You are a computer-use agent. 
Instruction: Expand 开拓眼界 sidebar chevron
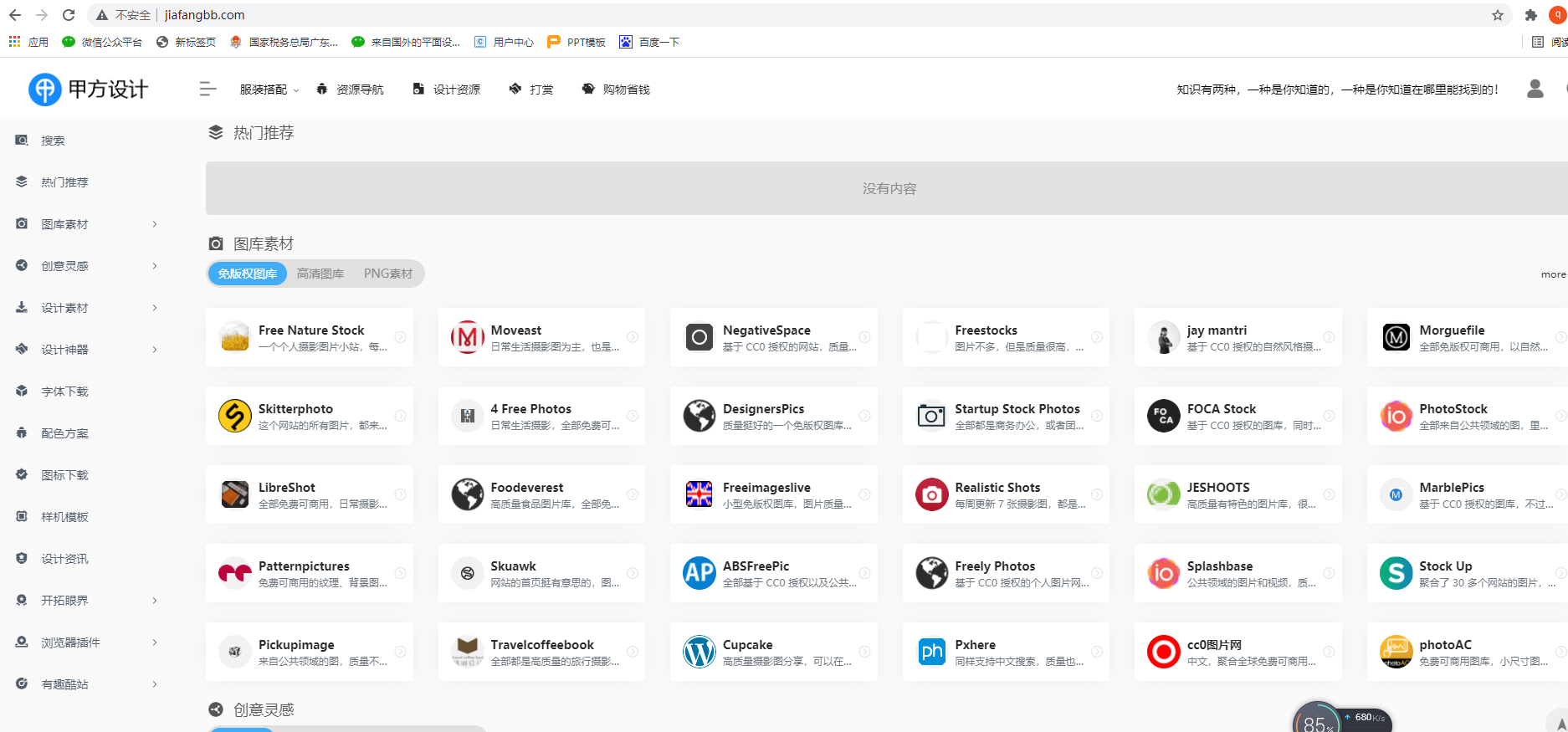(x=155, y=601)
